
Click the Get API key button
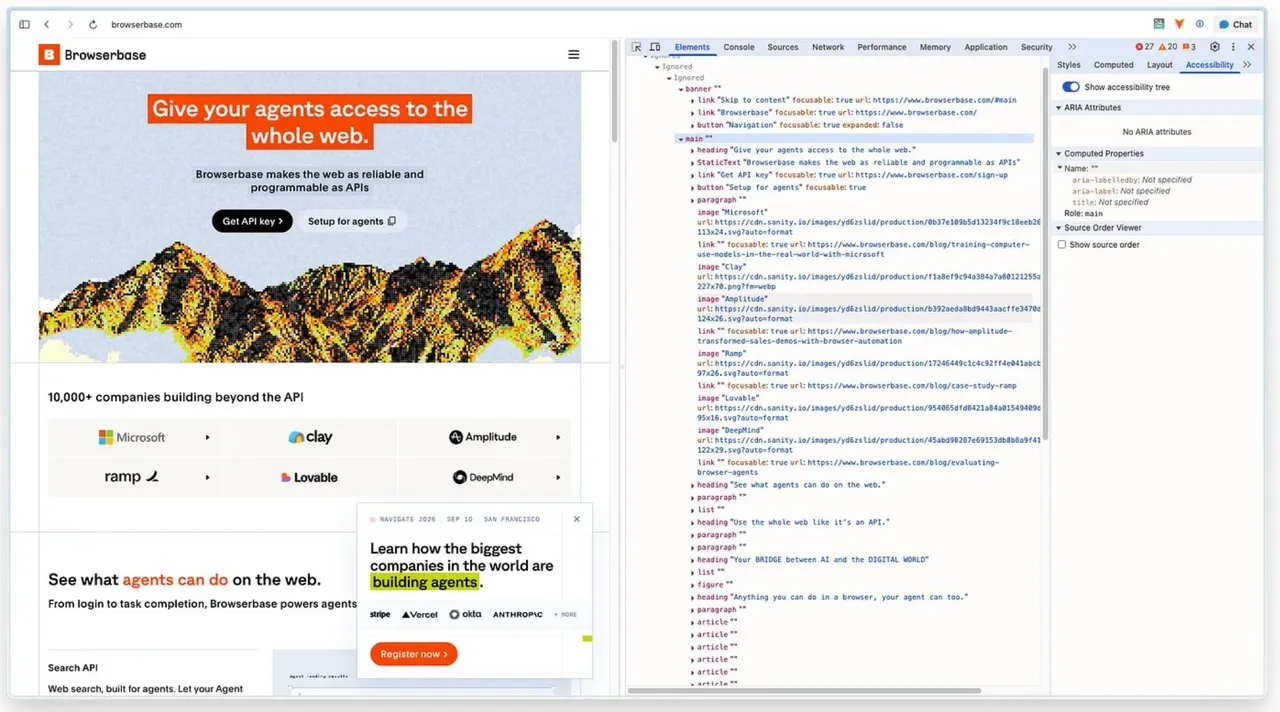pyautogui.click(x=252, y=221)
